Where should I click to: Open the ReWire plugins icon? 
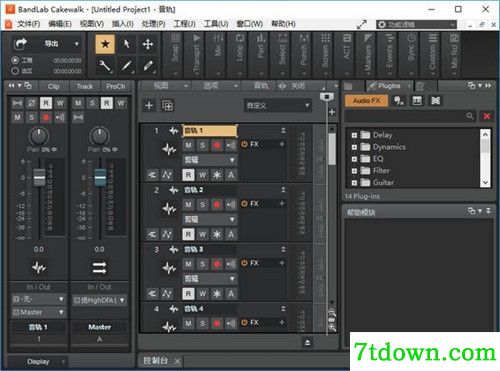point(435,101)
